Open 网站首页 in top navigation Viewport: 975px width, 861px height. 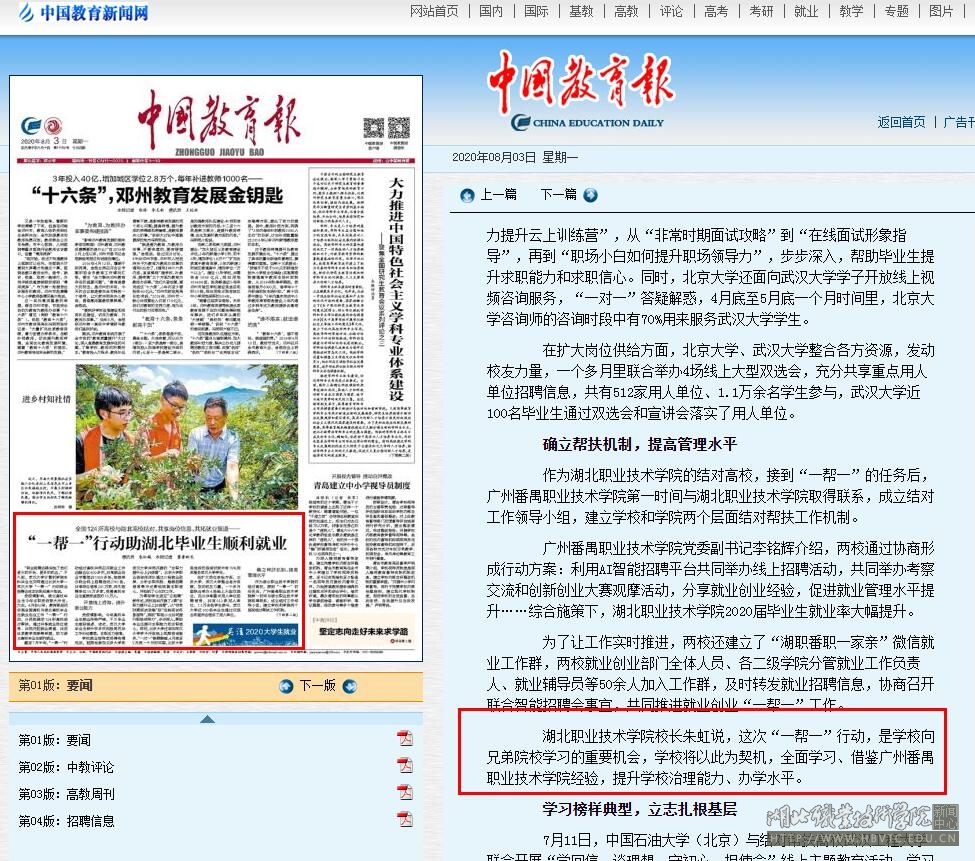(x=434, y=11)
